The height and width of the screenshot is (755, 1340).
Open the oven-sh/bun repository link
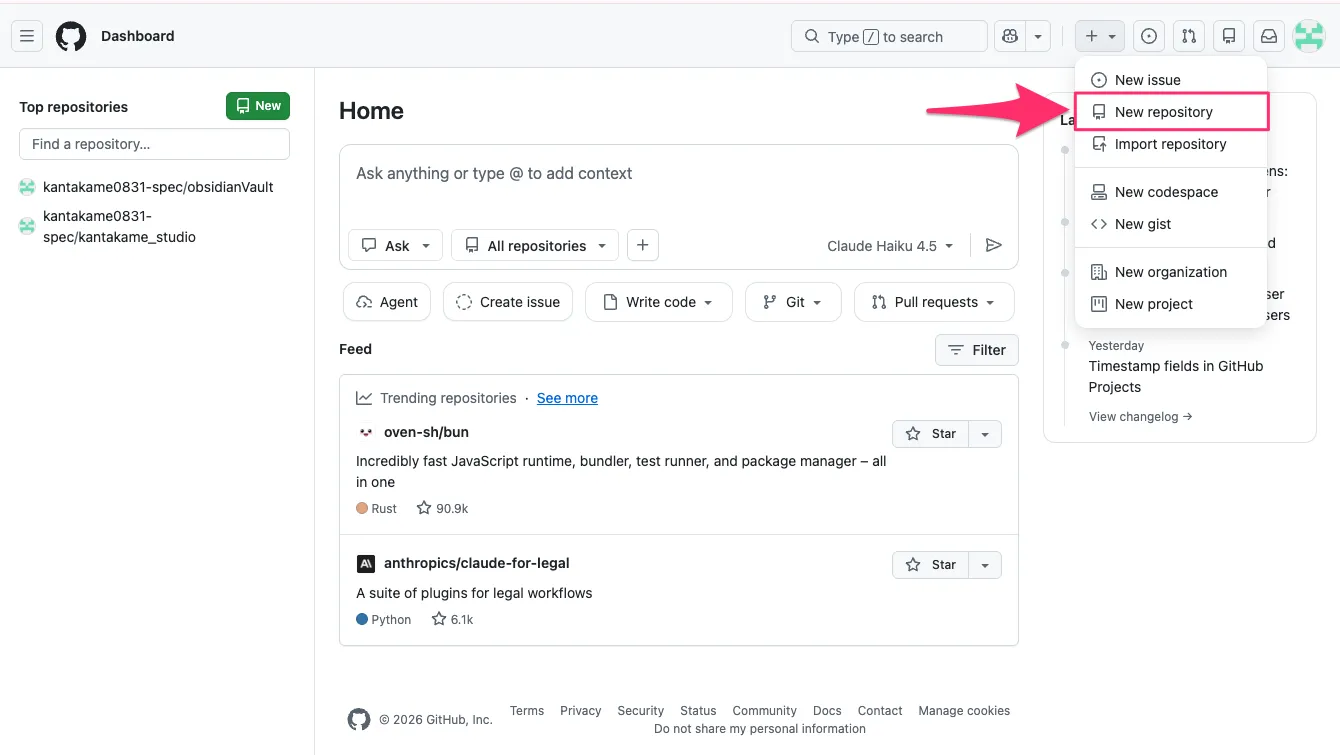point(426,432)
